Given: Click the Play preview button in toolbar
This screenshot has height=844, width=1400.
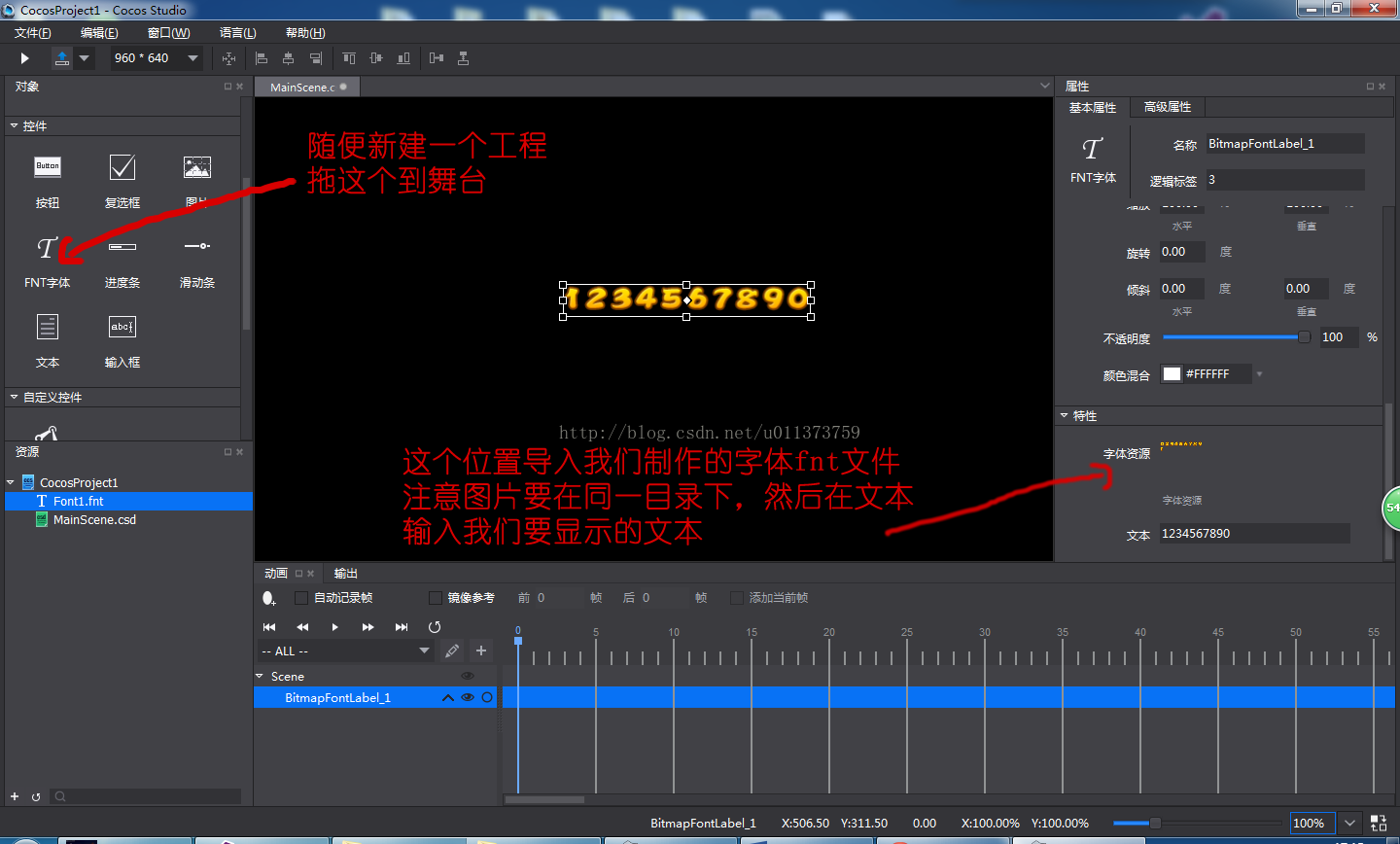Looking at the screenshot, I should point(25,58).
